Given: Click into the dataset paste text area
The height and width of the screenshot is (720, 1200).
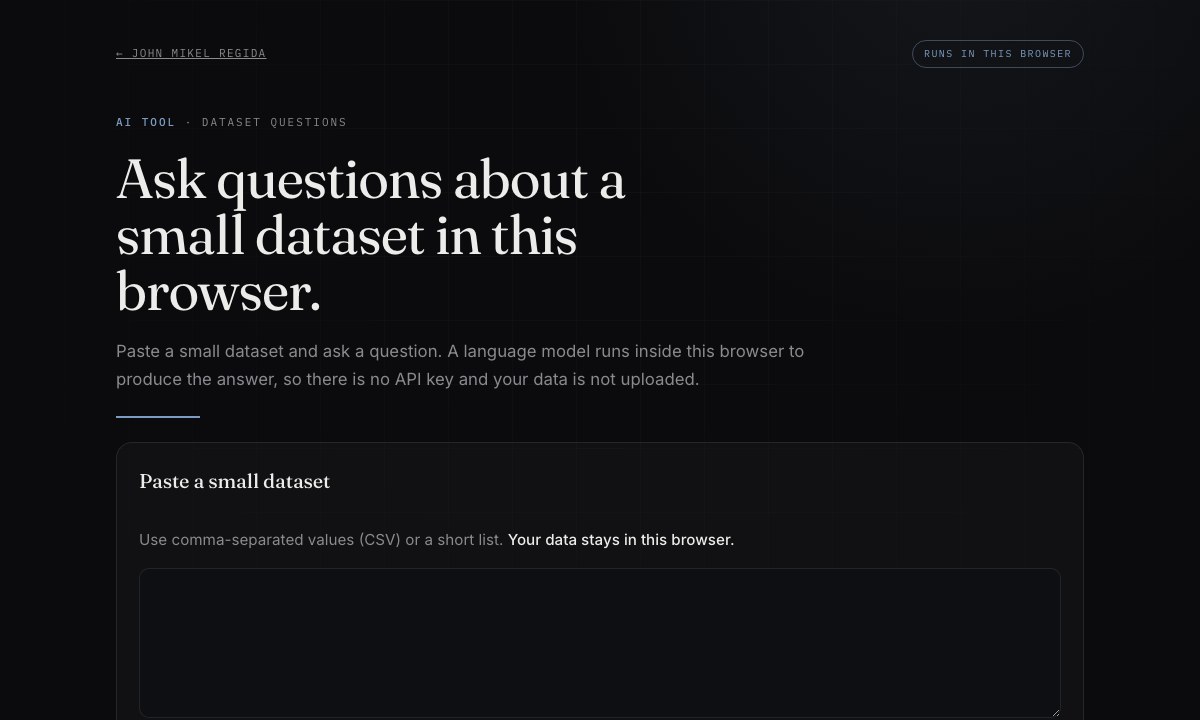Looking at the screenshot, I should coord(600,643).
